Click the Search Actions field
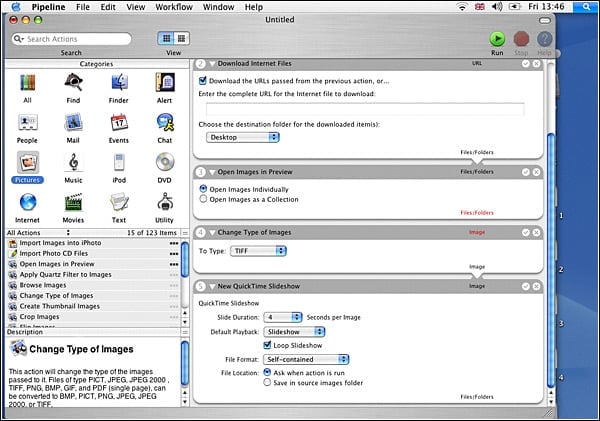 coord(72,39)
